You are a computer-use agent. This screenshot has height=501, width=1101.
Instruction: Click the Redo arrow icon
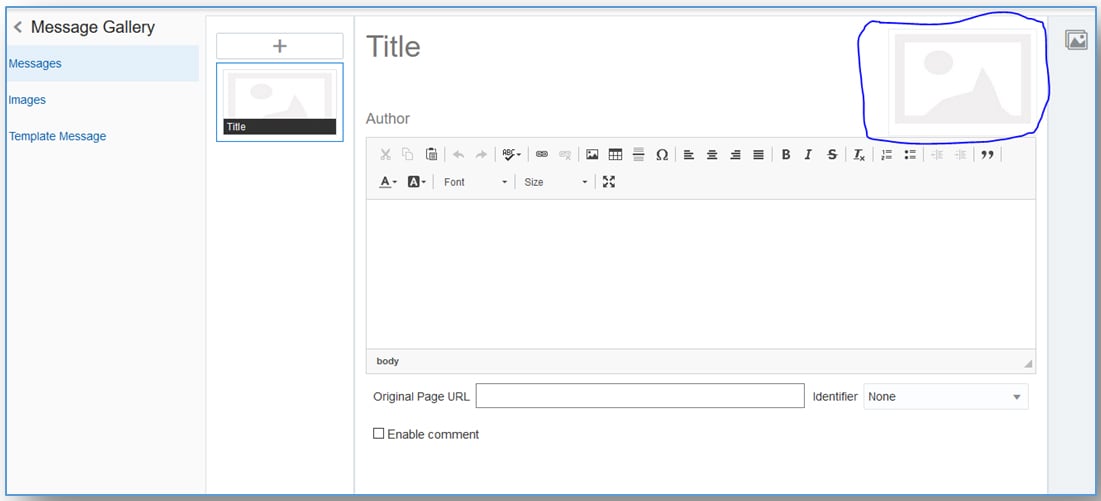[x=481, y=154]
